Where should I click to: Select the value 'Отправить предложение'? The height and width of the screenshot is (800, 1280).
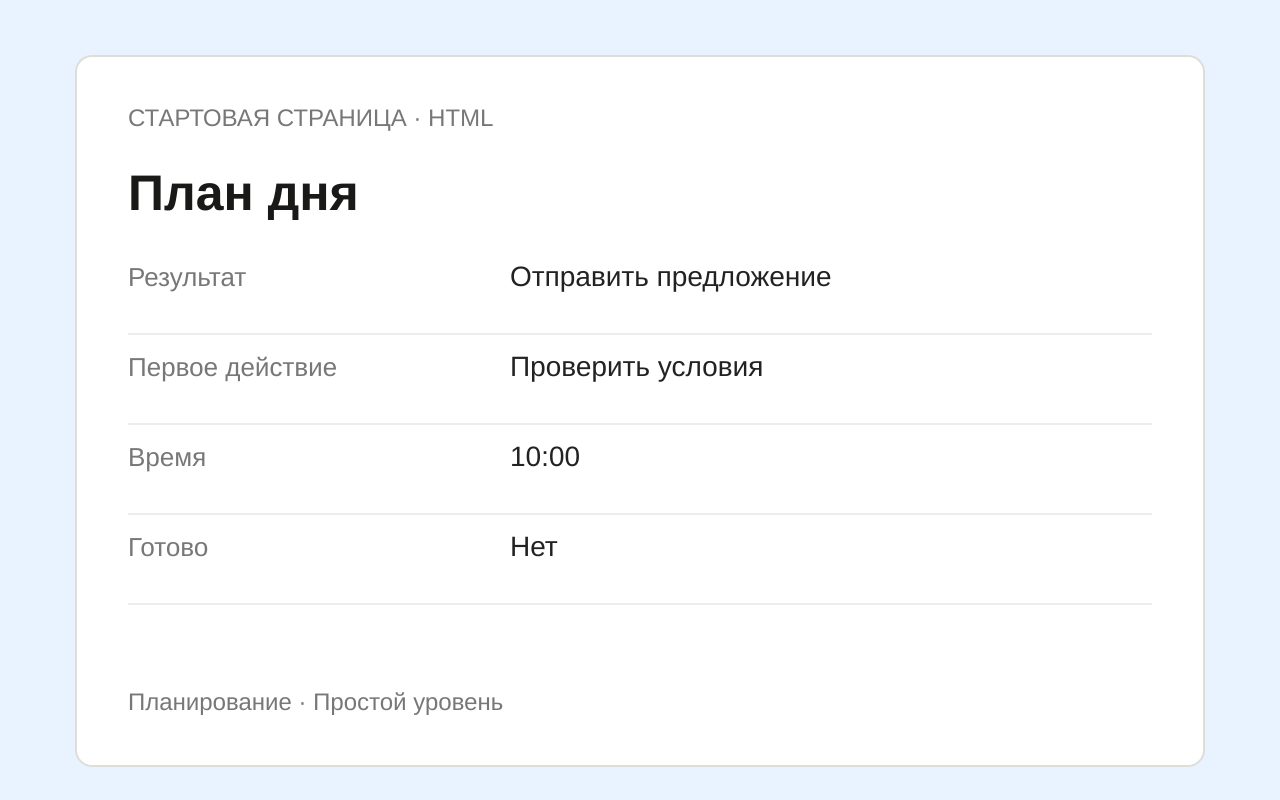click(x=670, y=277)
